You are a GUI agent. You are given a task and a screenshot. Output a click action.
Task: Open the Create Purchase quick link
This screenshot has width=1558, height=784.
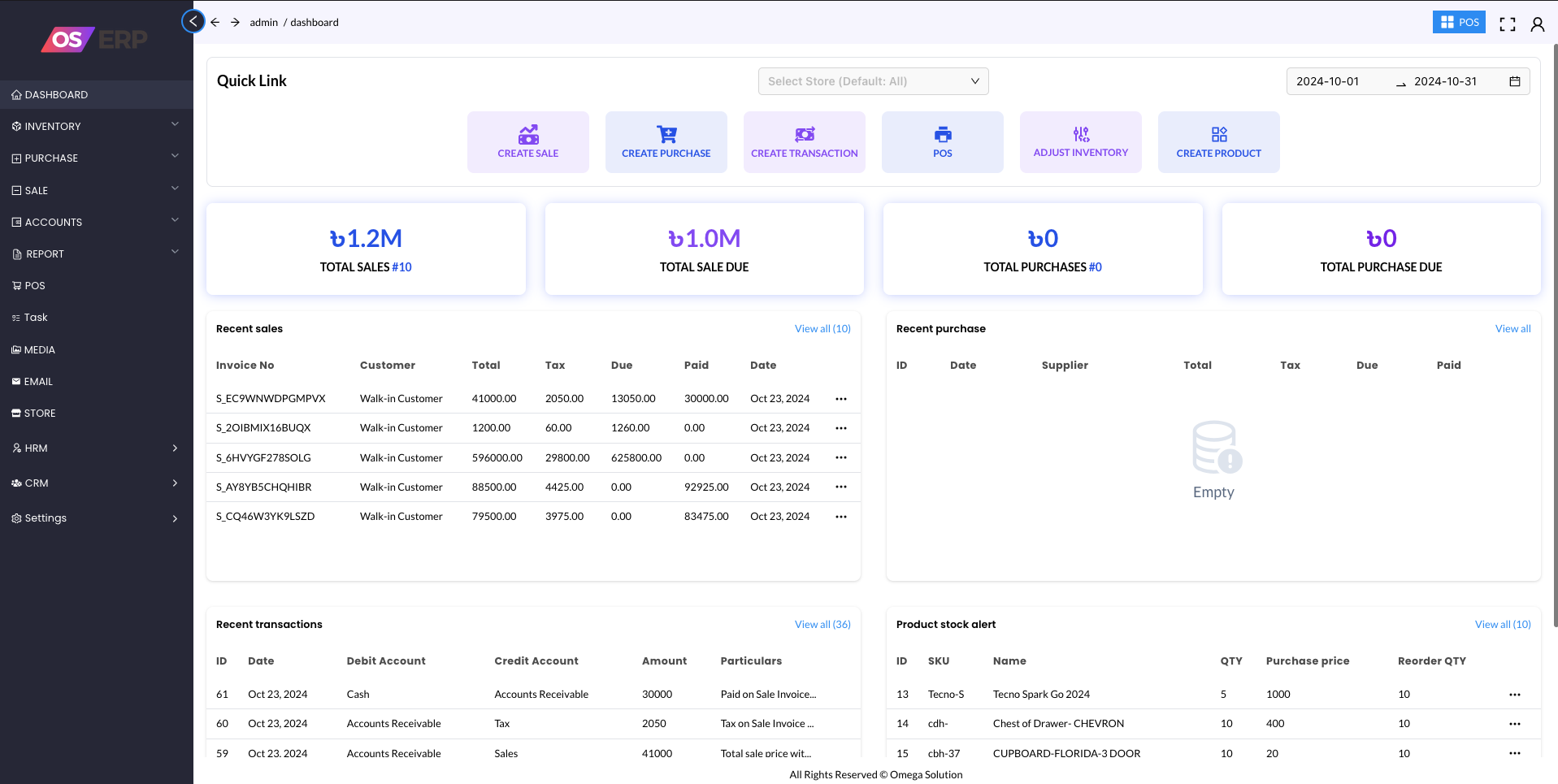[x=666, y=142]
